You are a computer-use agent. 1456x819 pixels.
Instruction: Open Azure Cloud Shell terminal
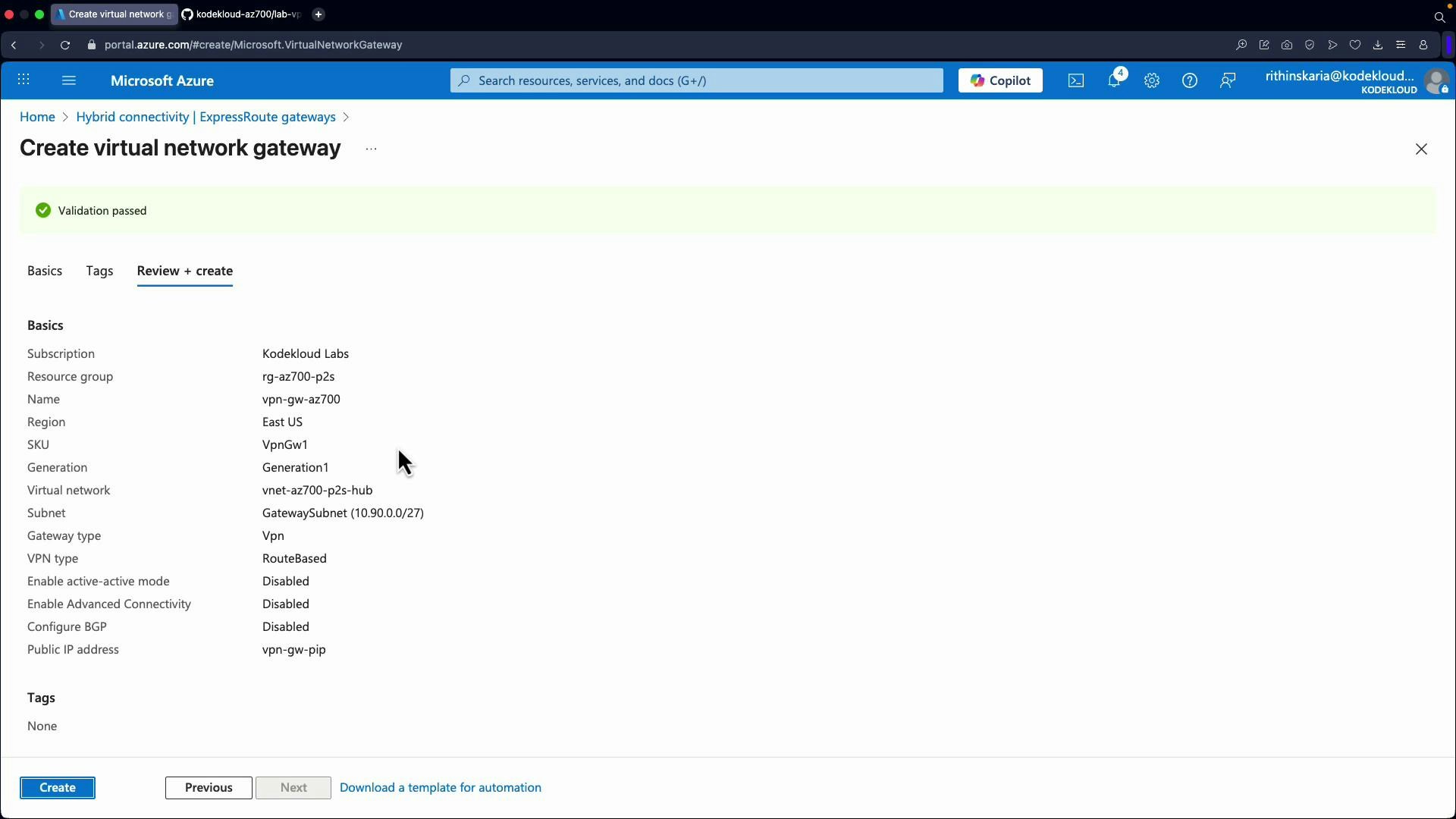click(1075, 80)
